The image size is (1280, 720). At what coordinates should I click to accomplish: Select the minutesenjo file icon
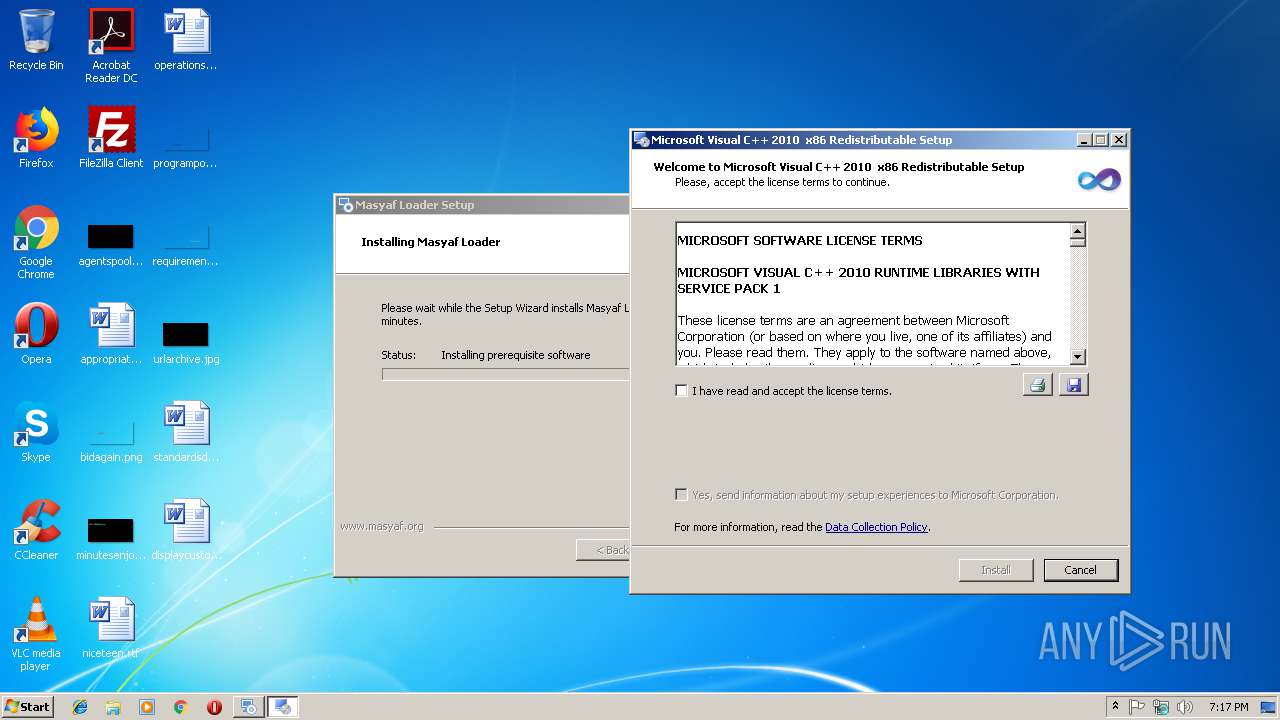tap(111, 538)
